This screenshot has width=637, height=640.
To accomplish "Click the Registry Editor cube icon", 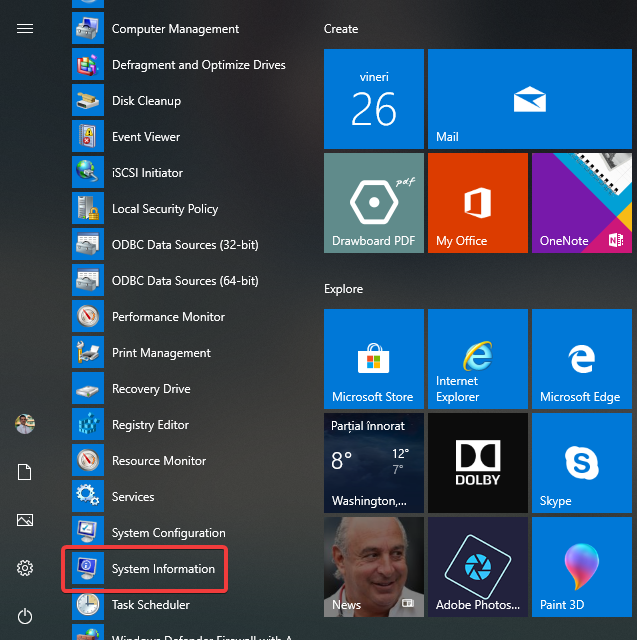I will tap(88, 424).
